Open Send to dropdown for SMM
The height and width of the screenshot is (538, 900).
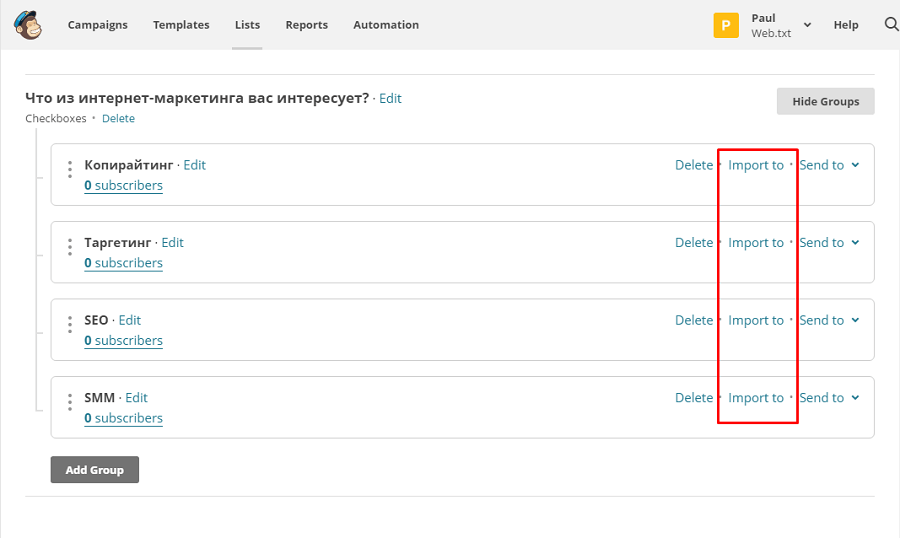829,398
